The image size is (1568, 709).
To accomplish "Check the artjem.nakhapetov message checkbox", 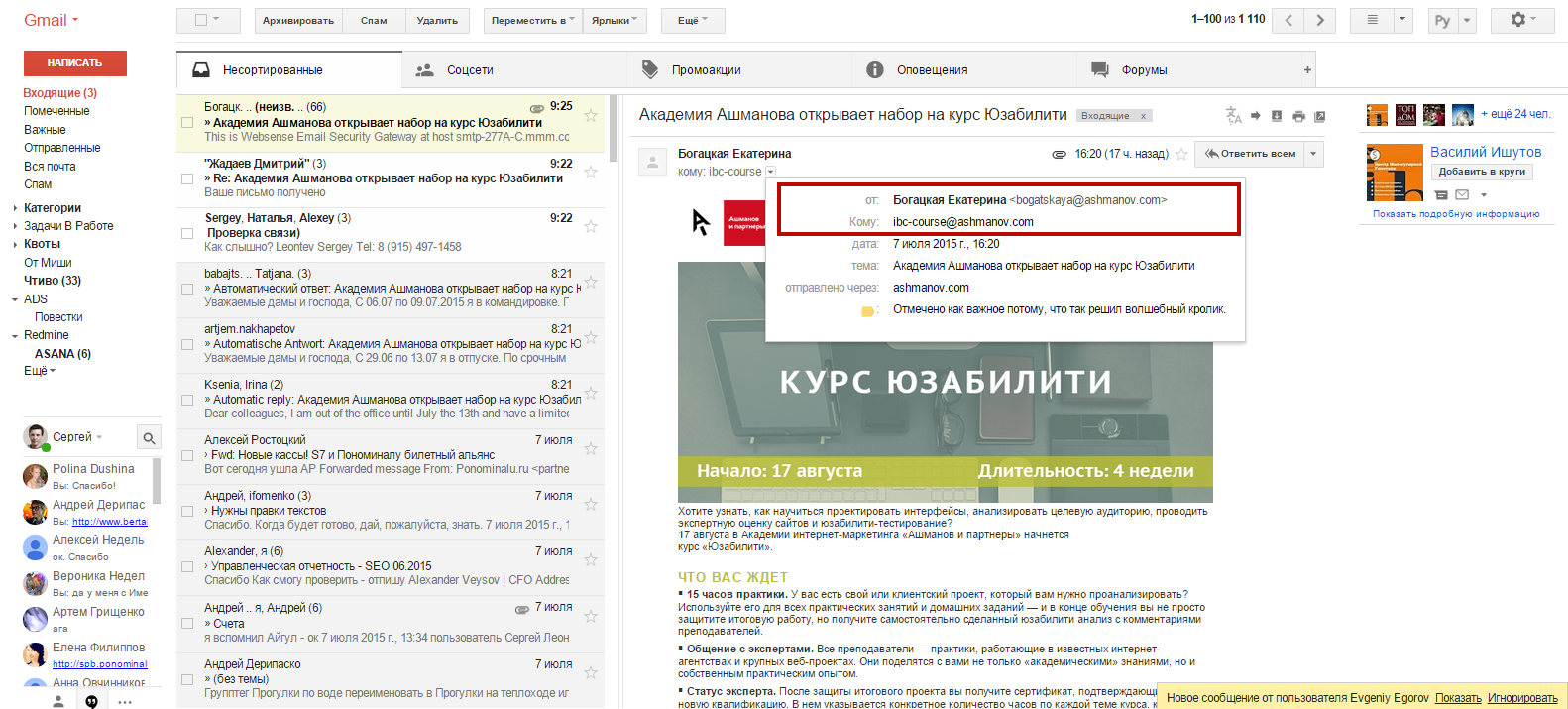I will click(x=187, y=344).
